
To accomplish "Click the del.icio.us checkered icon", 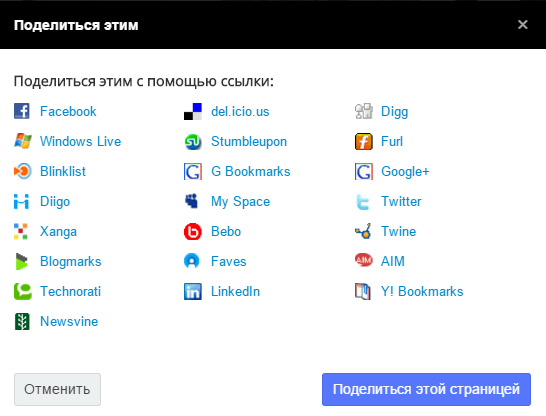I will pyautogui.click(x=193, y=111).
